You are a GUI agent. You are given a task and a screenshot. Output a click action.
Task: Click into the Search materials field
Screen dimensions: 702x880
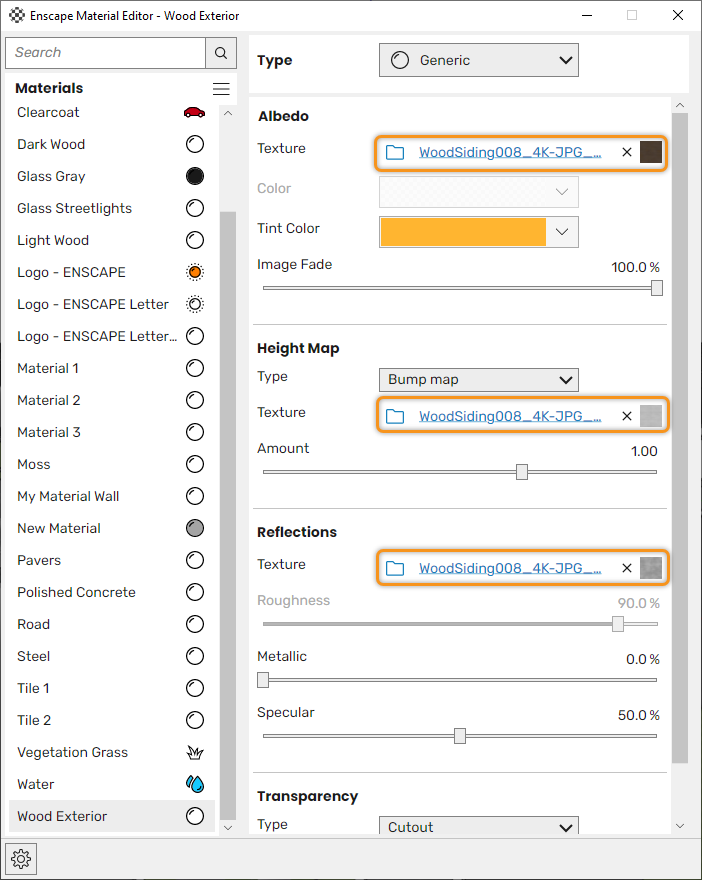105,53
